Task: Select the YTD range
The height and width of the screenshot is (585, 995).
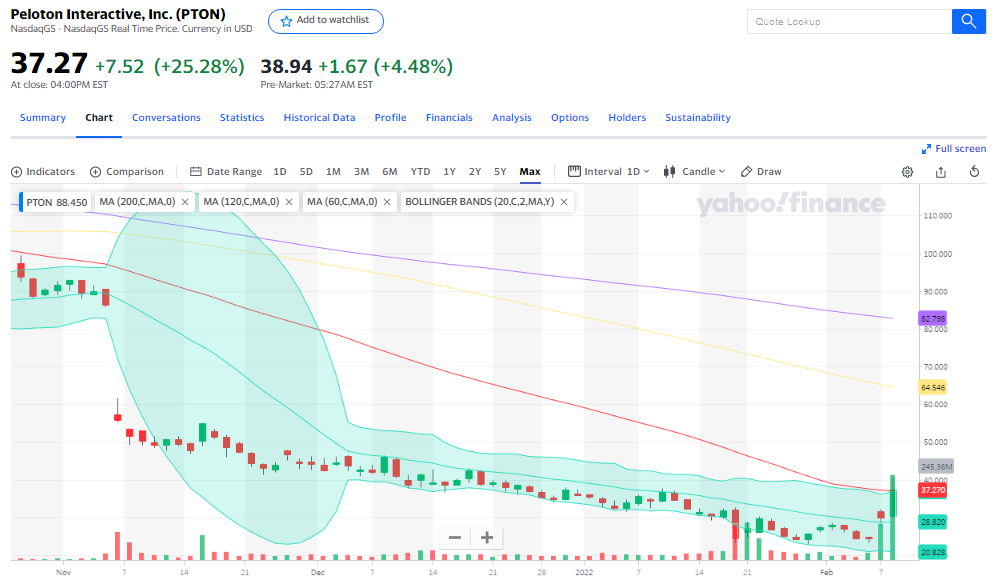Action: click(420, 171)
